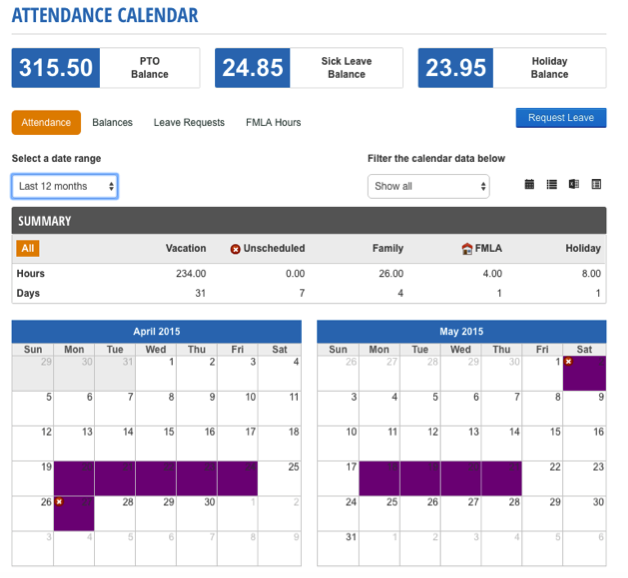The height and width of the screenshot is (578, 628).
Task: Click unscheduled marker on April 26
Action: tap(59, 501)
